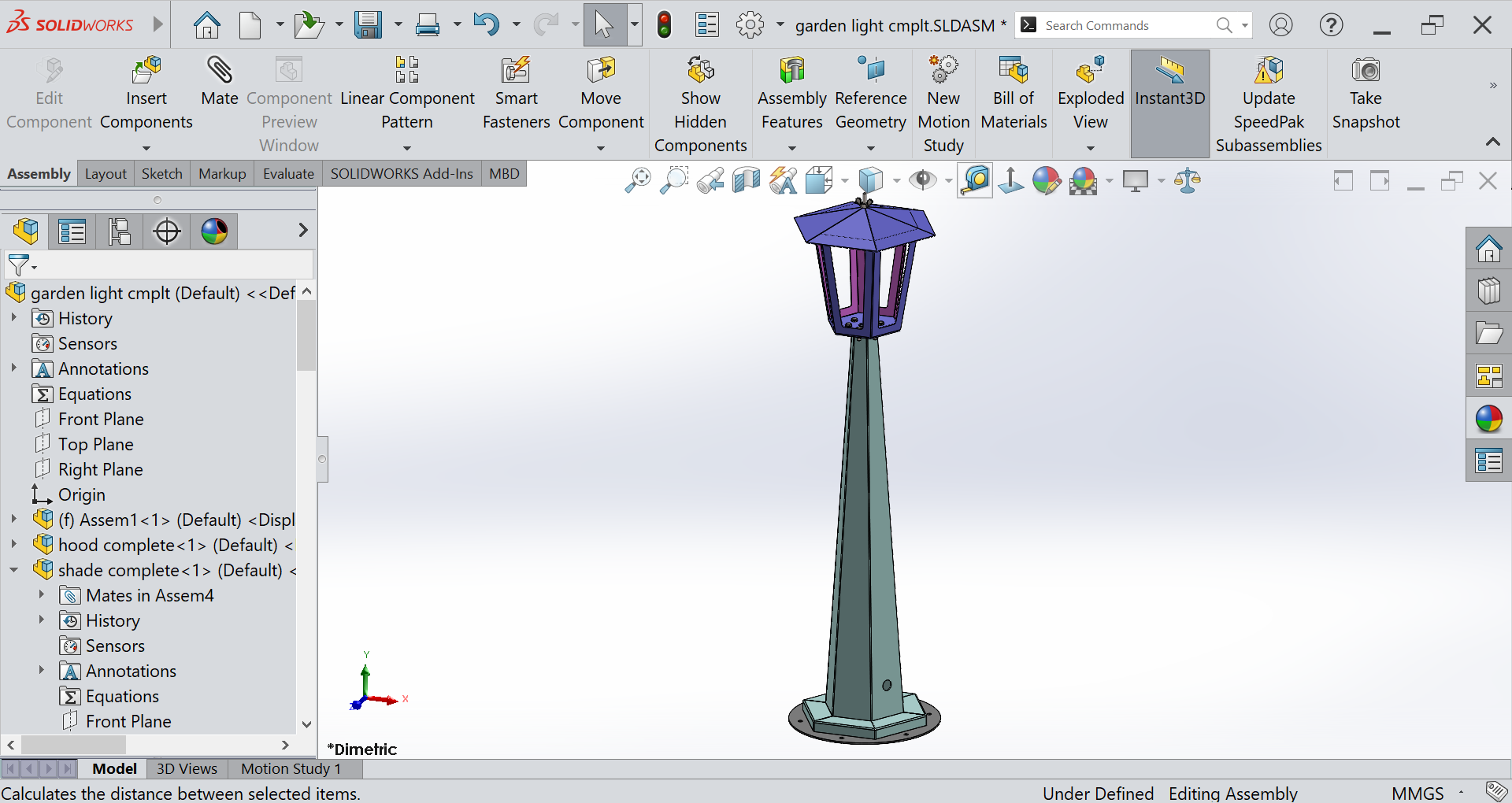Open the Motion Study 1 tab

[291, 769]
